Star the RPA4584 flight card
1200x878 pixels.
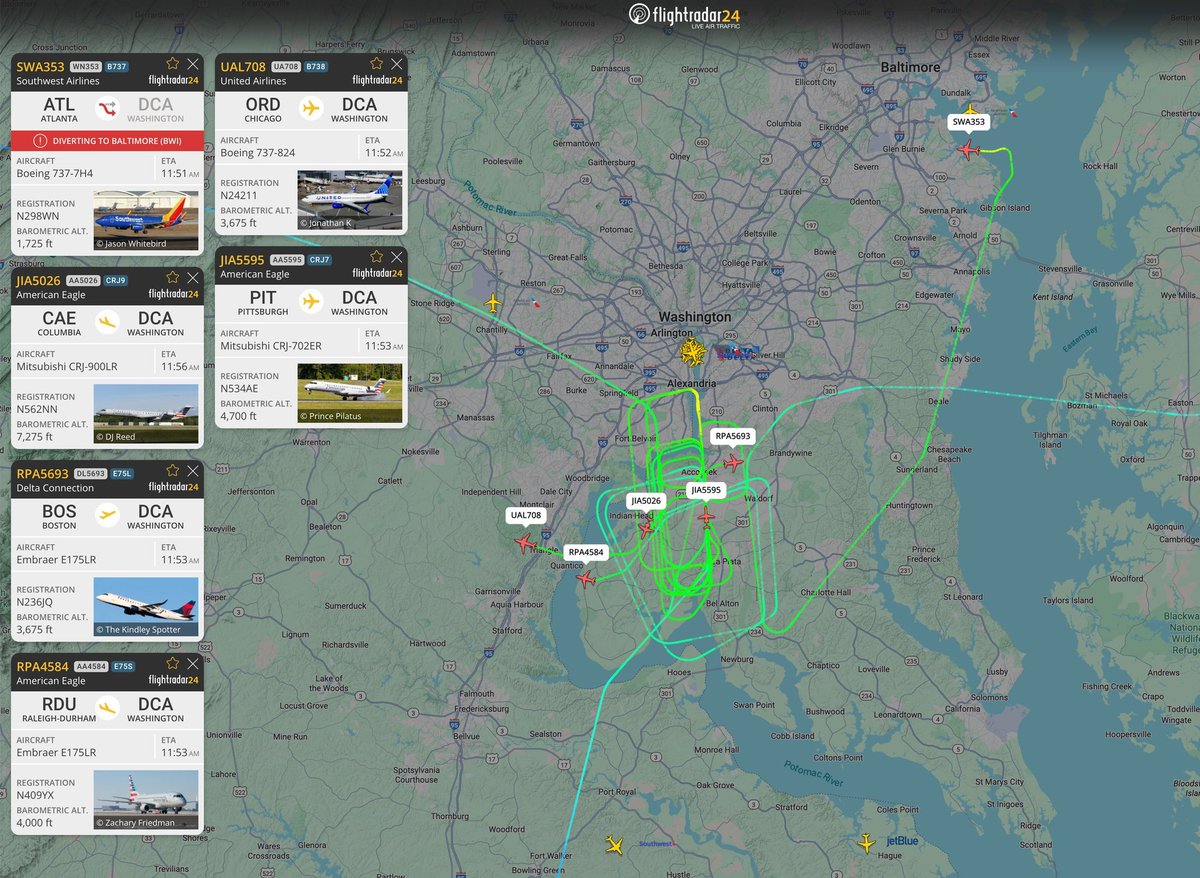(x=173, y=664)
